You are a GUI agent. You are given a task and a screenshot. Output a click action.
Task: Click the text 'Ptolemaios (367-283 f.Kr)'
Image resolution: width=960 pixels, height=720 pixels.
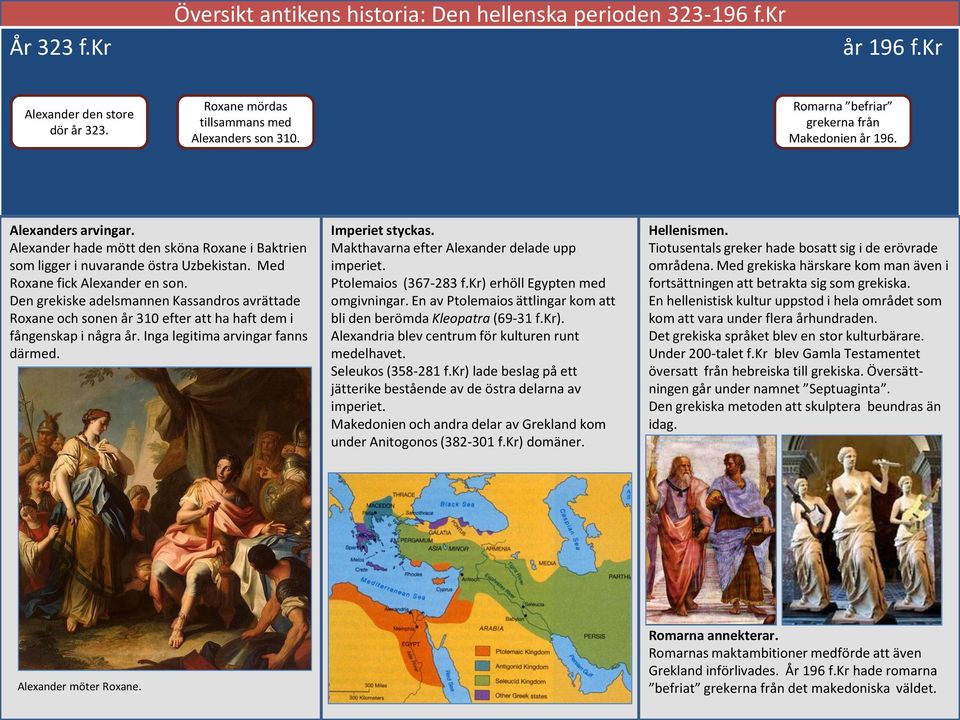tap(407, 283)
